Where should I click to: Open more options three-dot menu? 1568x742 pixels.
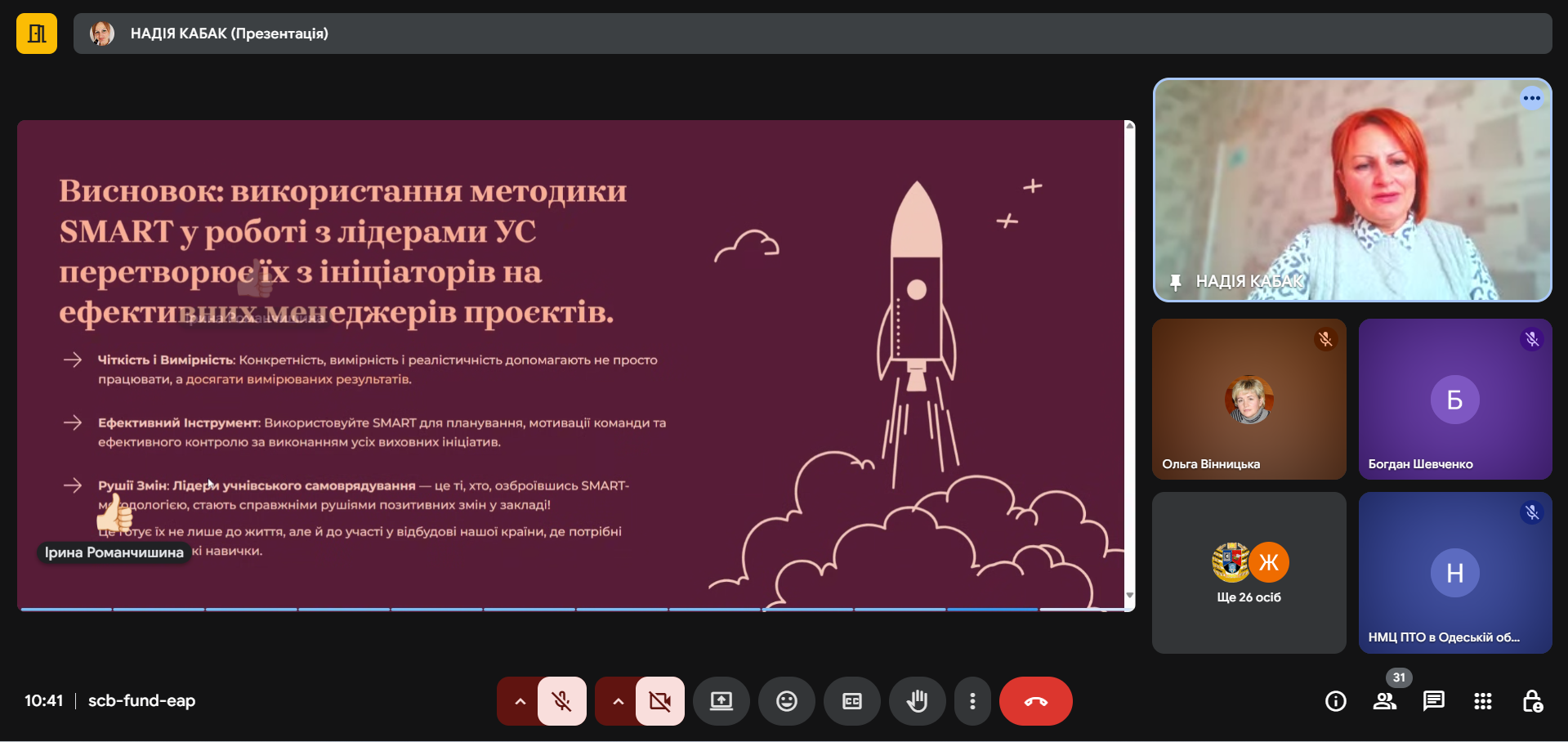[972, 701]
